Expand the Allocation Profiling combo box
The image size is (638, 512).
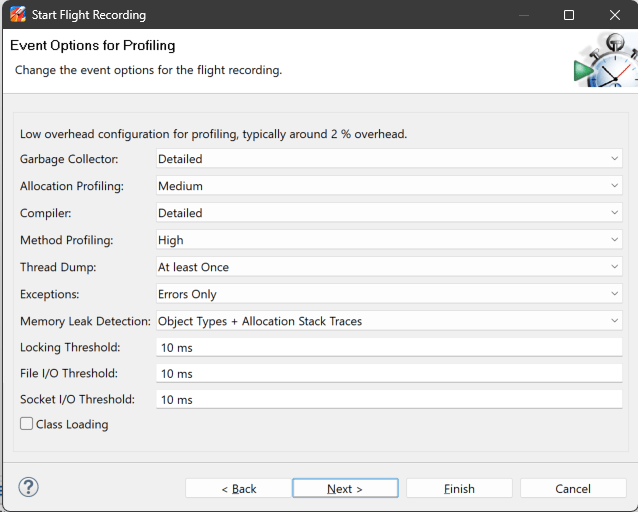389,186
